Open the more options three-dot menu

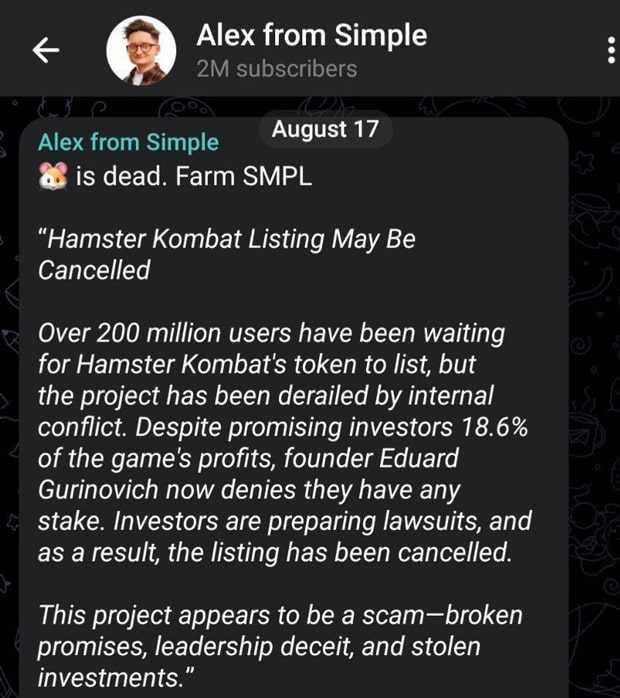pyautogui.click(x=611, y=50)
